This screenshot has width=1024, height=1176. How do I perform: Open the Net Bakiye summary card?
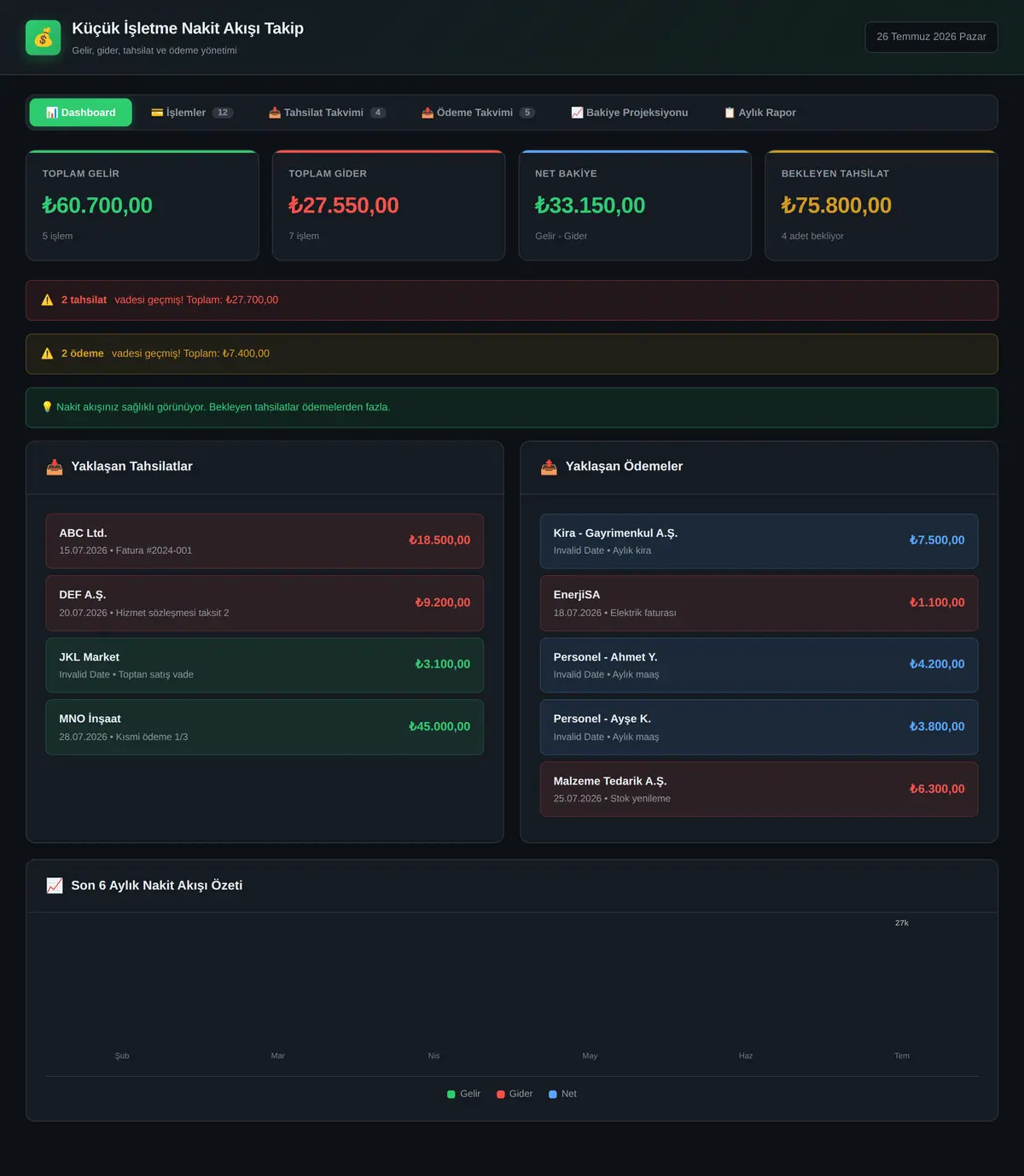(635, 206)
